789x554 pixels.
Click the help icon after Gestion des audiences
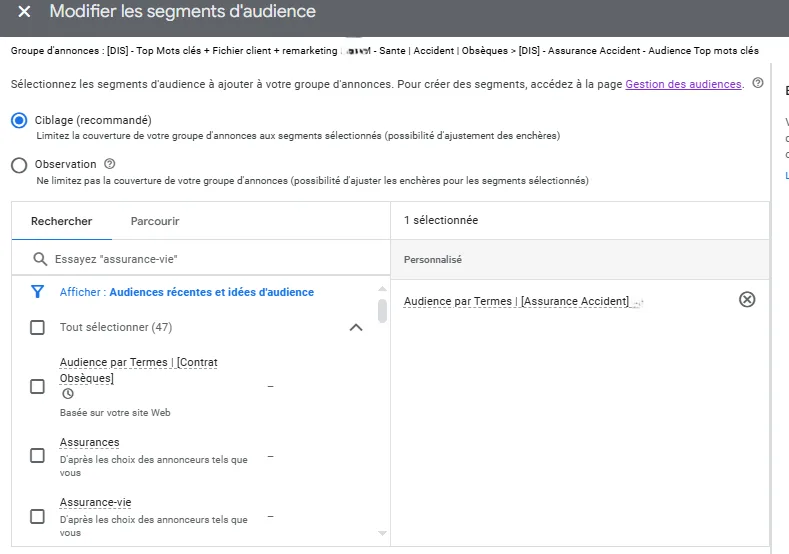point(757,83)
